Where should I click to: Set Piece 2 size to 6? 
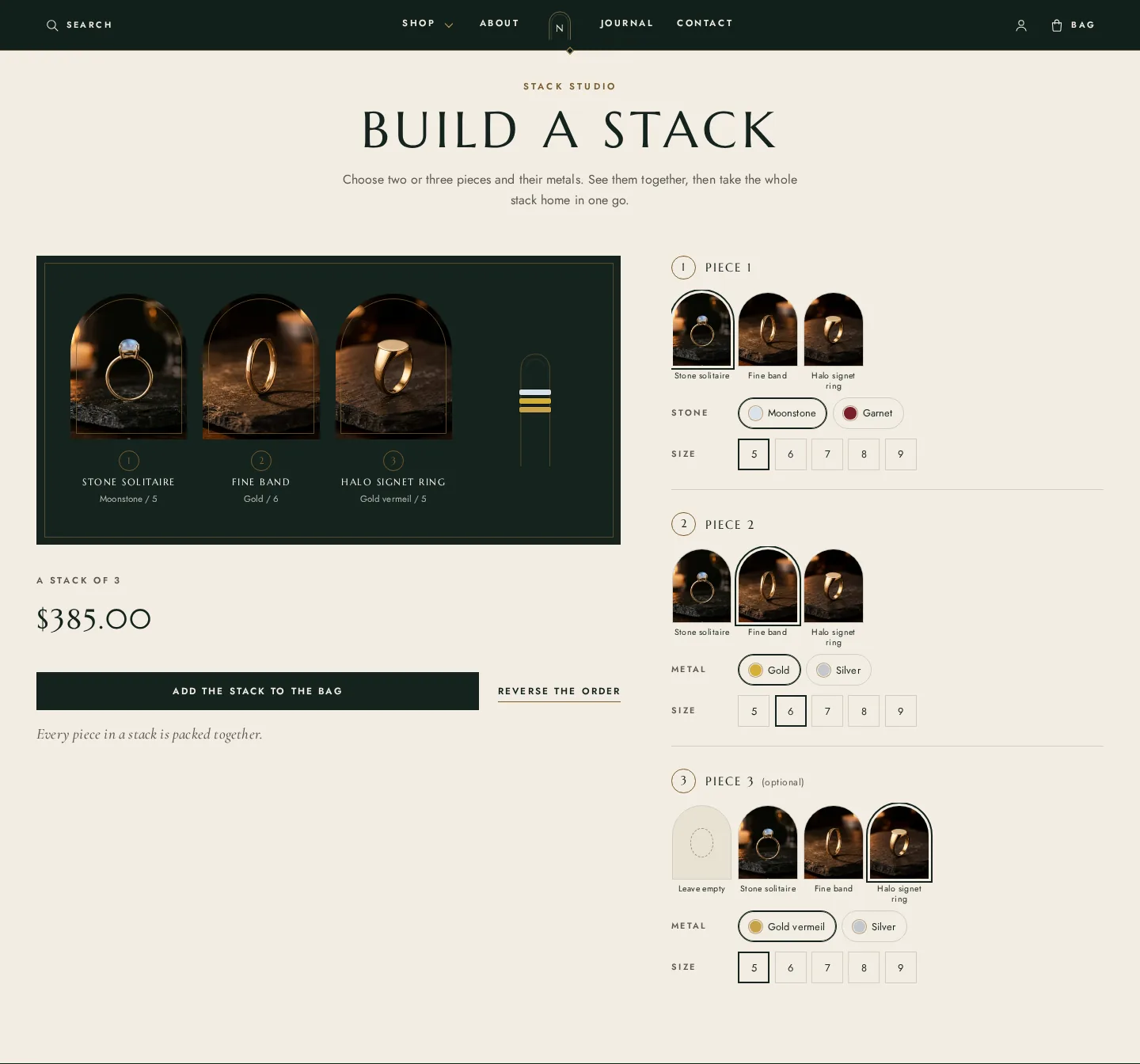tap(791, 711)
